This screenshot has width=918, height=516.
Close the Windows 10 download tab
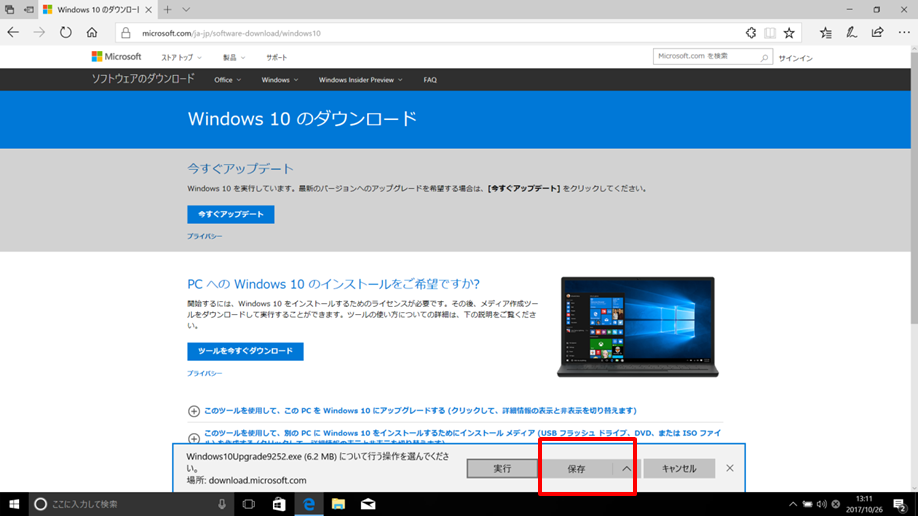[148, 9]
